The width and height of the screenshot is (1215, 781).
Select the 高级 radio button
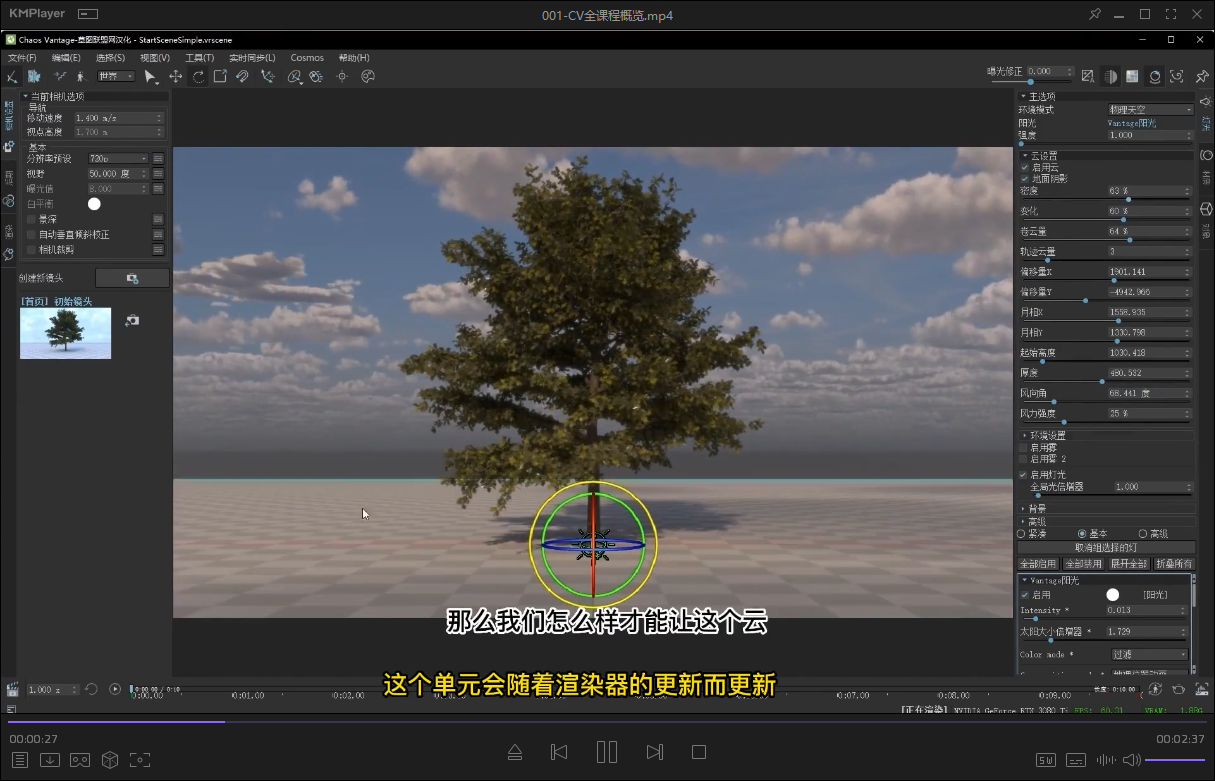1143,534
